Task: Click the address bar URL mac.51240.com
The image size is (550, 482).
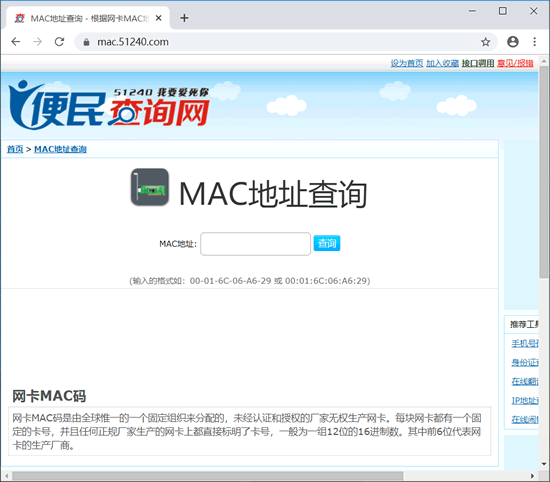Action: click(133, 42)
